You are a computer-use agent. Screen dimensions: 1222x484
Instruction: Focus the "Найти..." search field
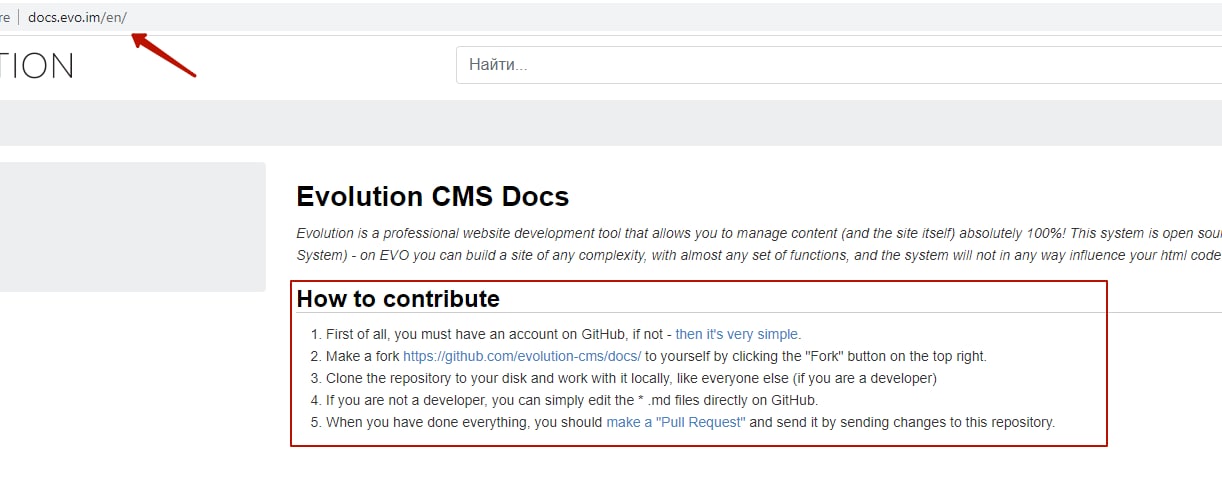839,65
